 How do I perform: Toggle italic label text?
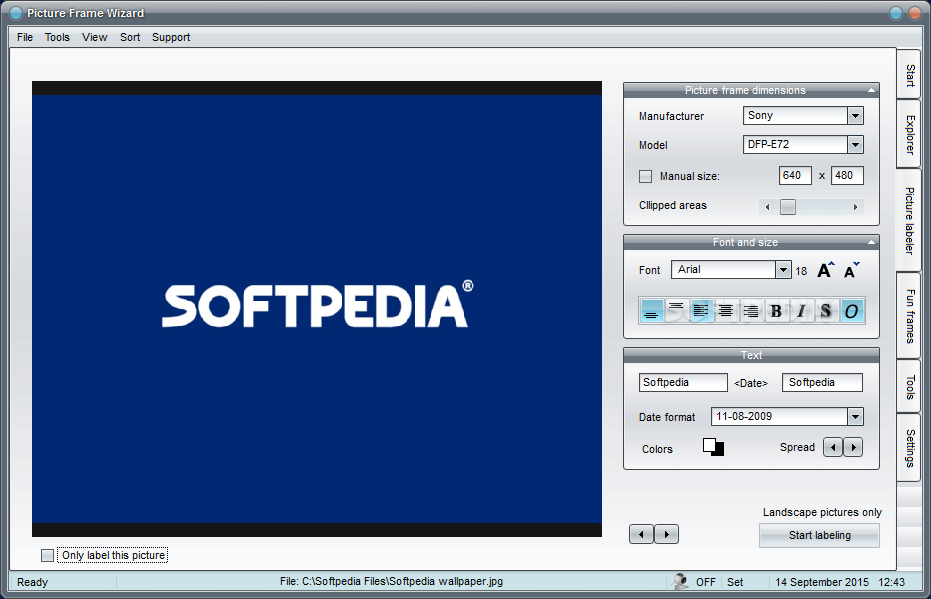(x=801, y=310)
